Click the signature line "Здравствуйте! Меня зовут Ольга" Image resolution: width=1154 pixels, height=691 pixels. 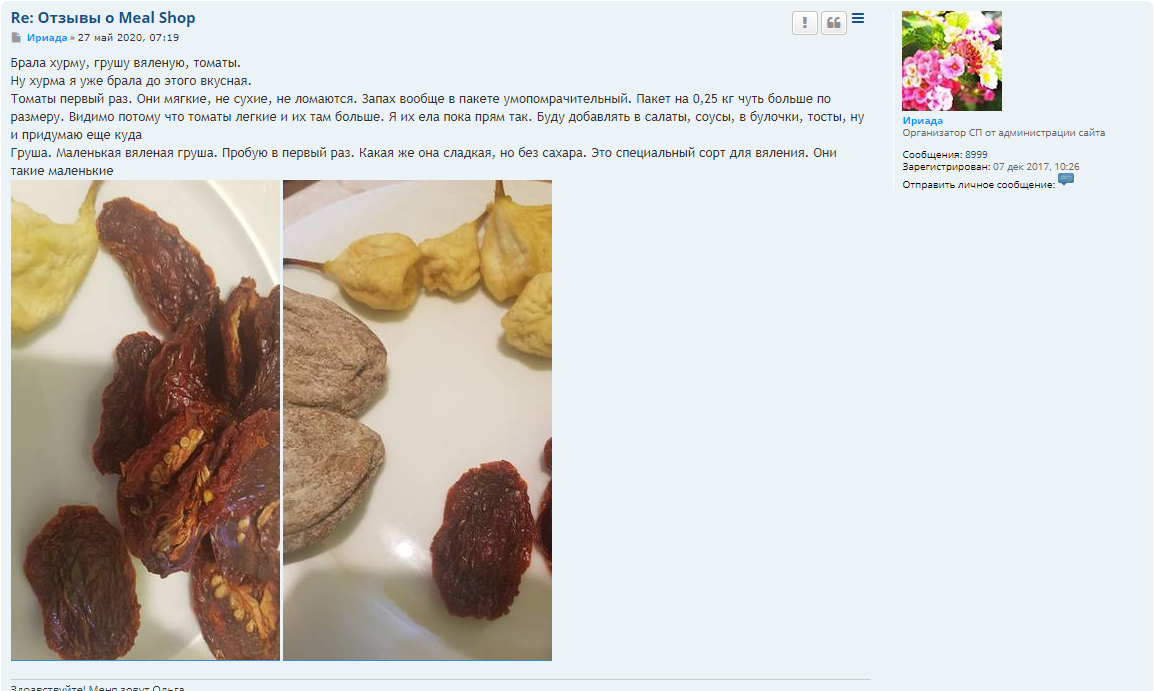coord(97,688)
